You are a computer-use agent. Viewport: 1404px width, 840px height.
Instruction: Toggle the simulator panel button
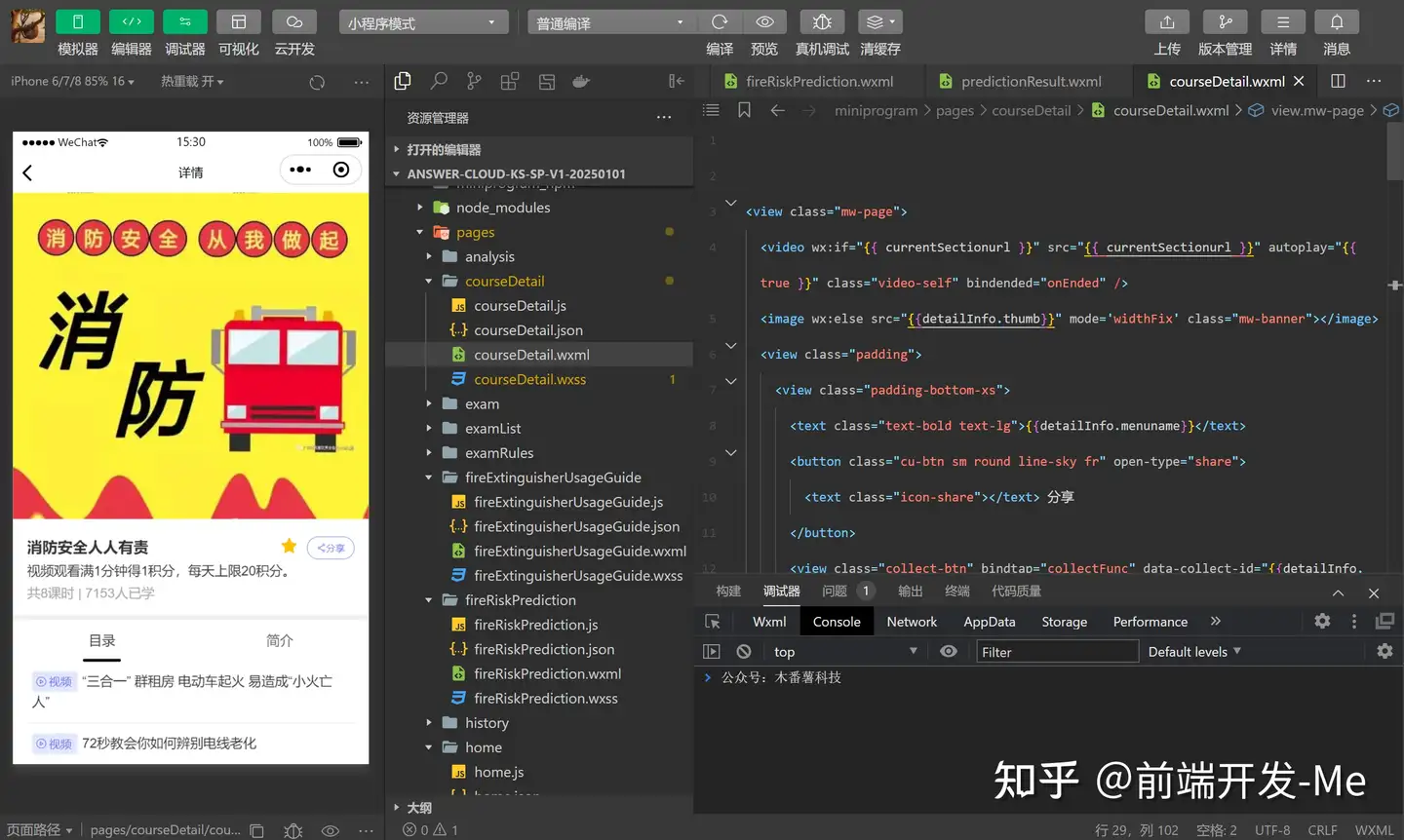78,21
